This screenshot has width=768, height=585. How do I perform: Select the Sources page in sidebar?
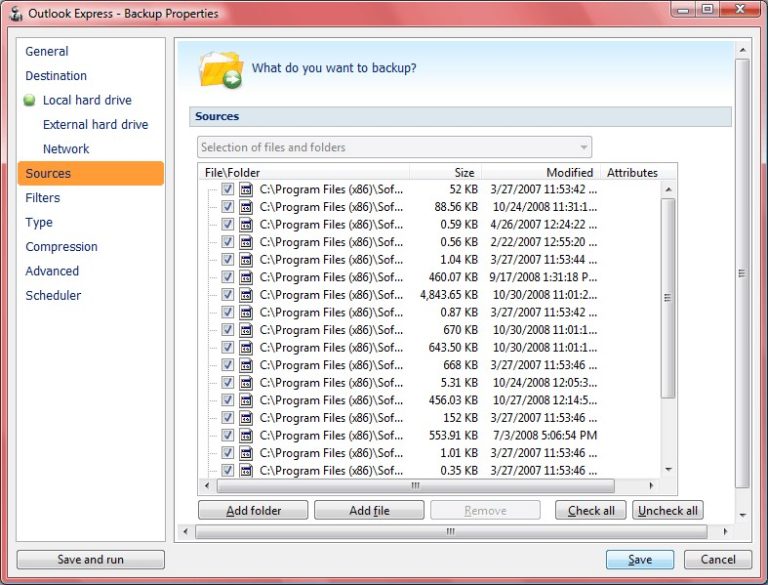click(x=91, y=173)
